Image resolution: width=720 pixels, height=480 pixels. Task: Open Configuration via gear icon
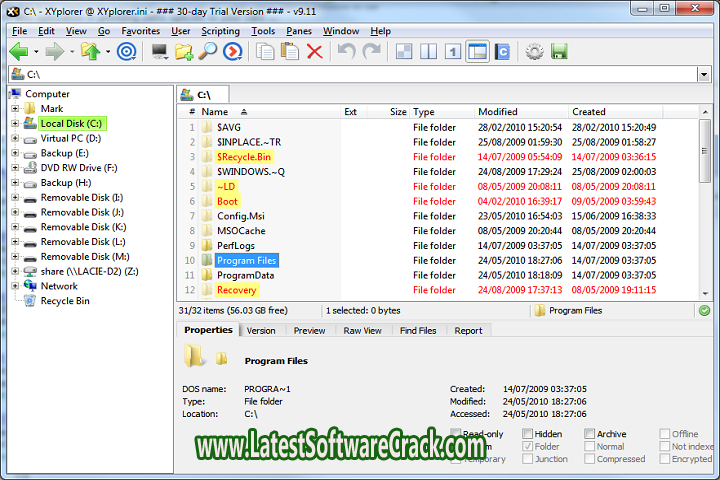(x=534, y=51)
